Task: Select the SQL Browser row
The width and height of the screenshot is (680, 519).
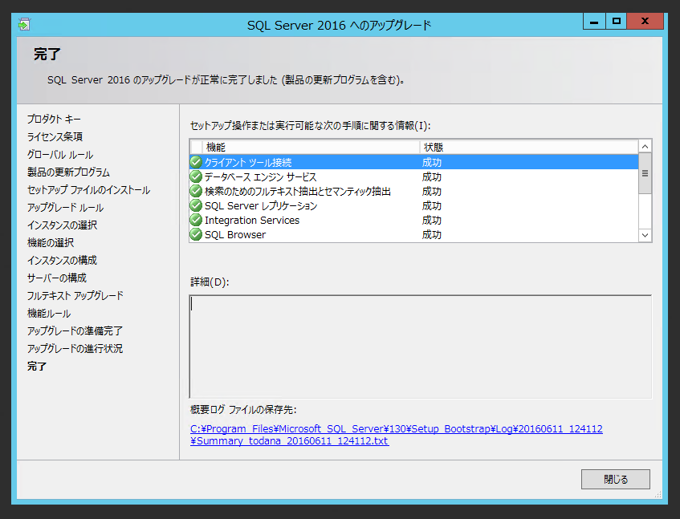Action: [414, 234]
